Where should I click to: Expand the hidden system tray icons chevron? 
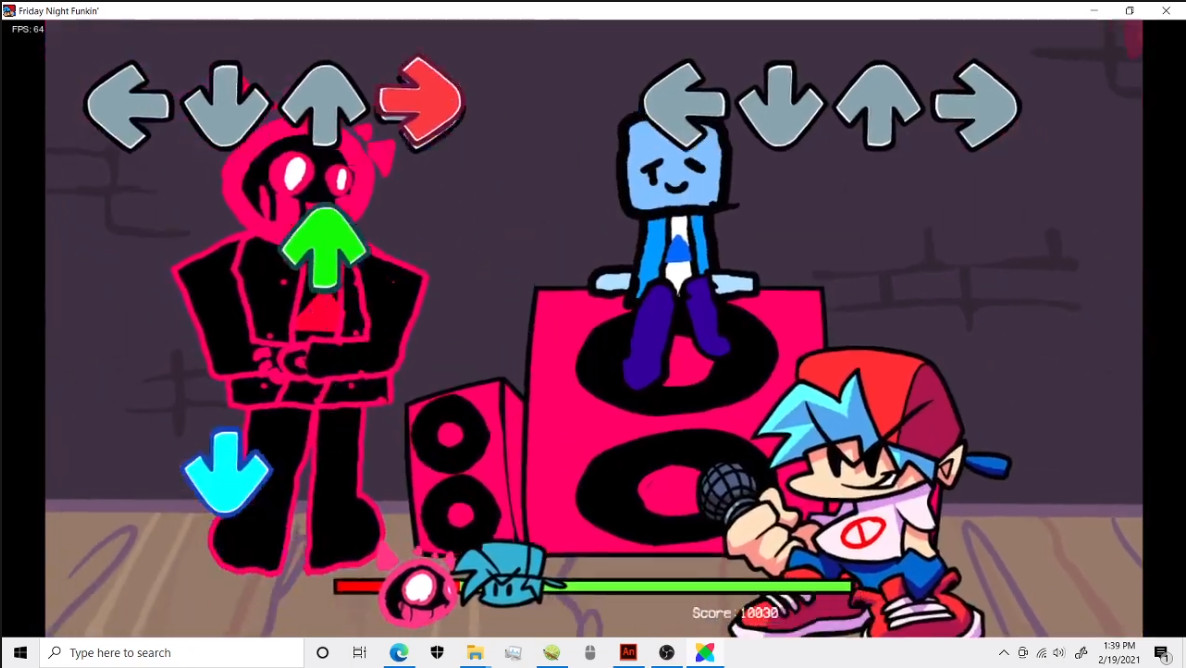click(1004, 652)
